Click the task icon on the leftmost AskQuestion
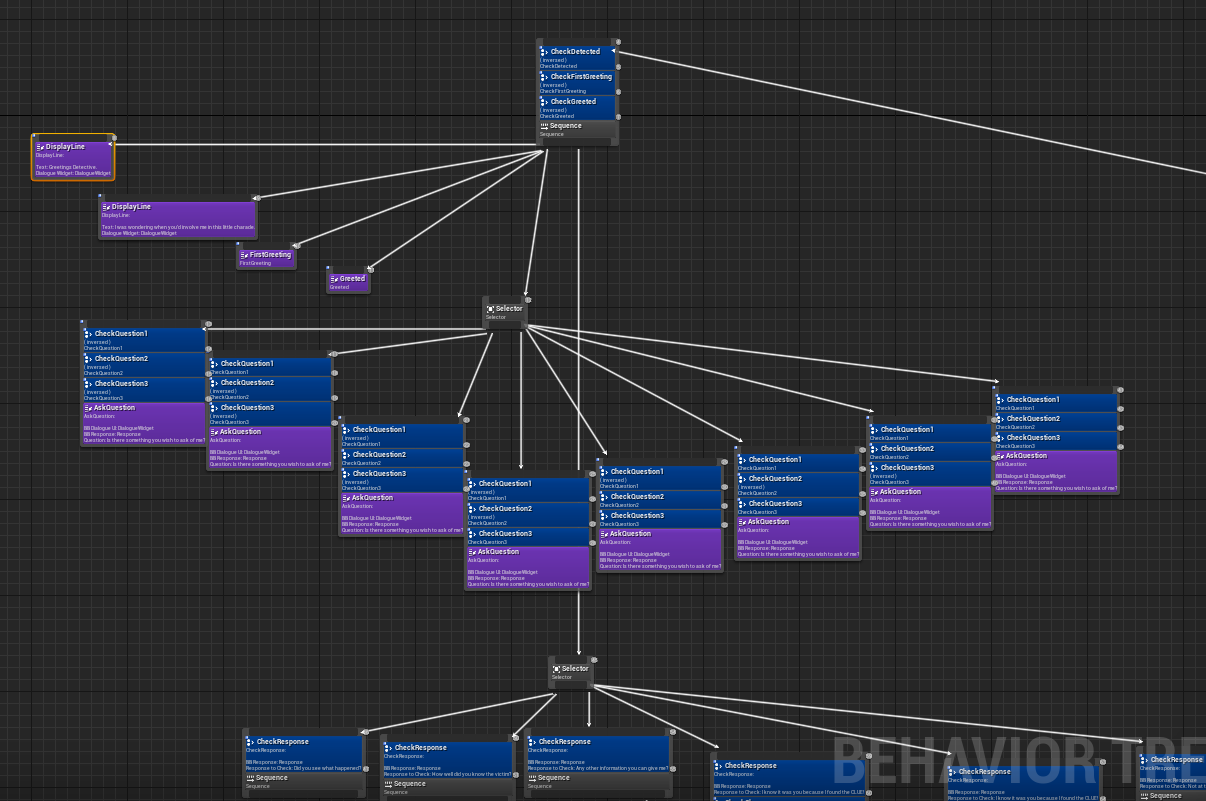The width and height of the screenshot is (1206, 801). tap(88, 408)
